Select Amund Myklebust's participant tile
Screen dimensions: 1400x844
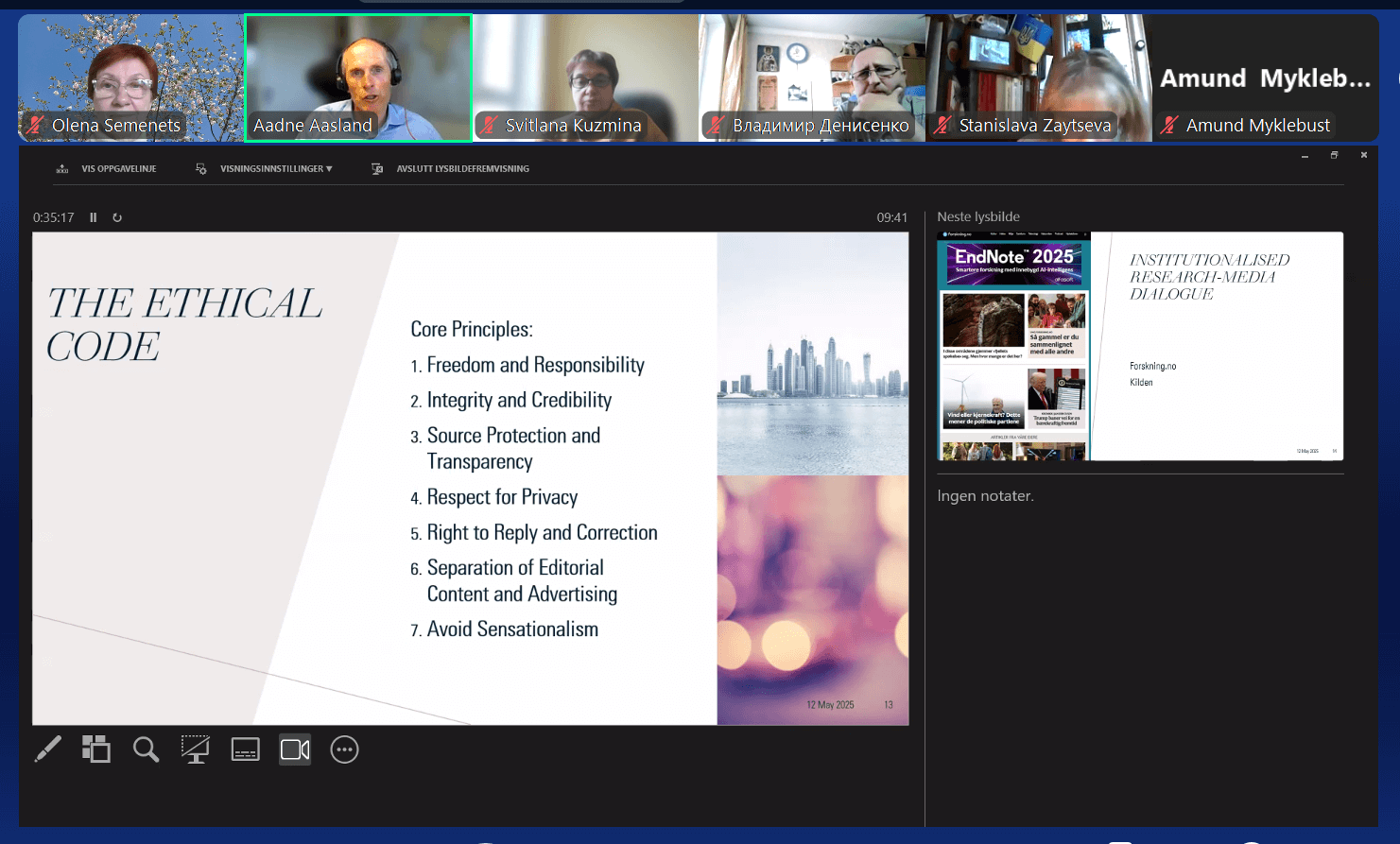coord(1265,78)
